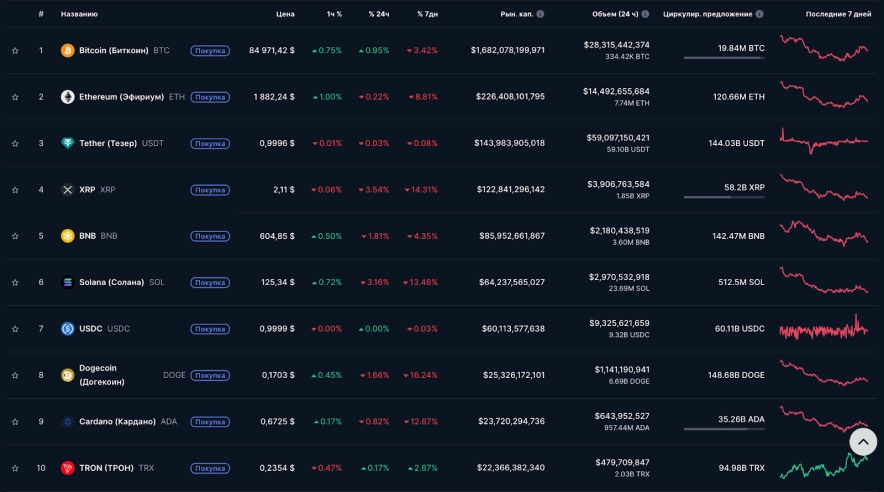Sort by Названию column header
Viewport: 884px width, 492px height.
(79, 14)
